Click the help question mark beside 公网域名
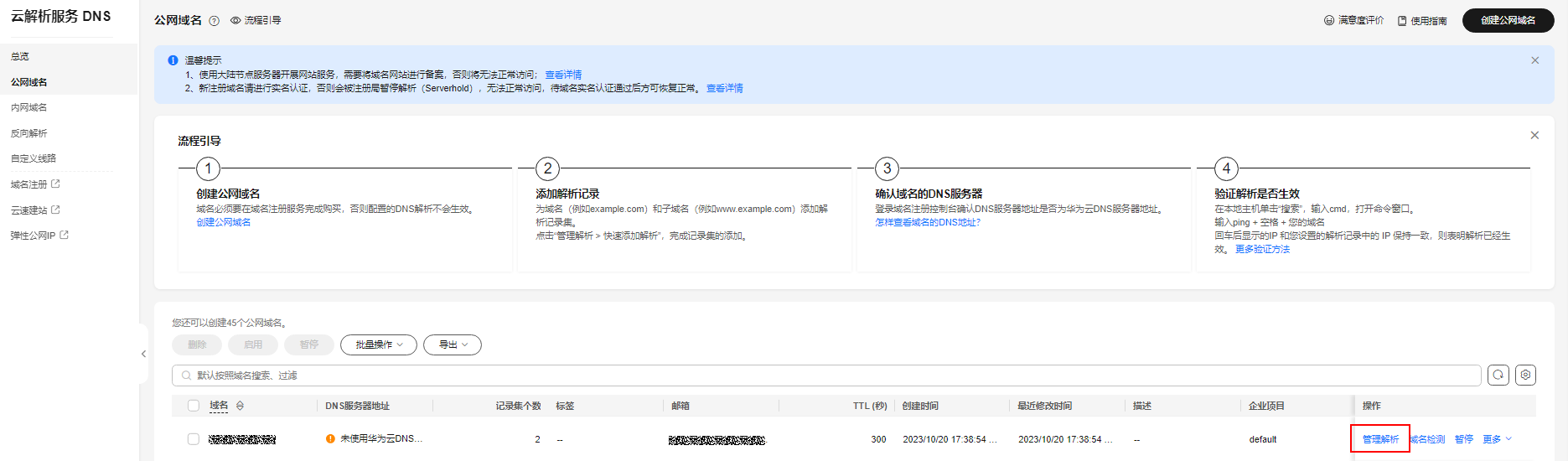 pos(214,21)
